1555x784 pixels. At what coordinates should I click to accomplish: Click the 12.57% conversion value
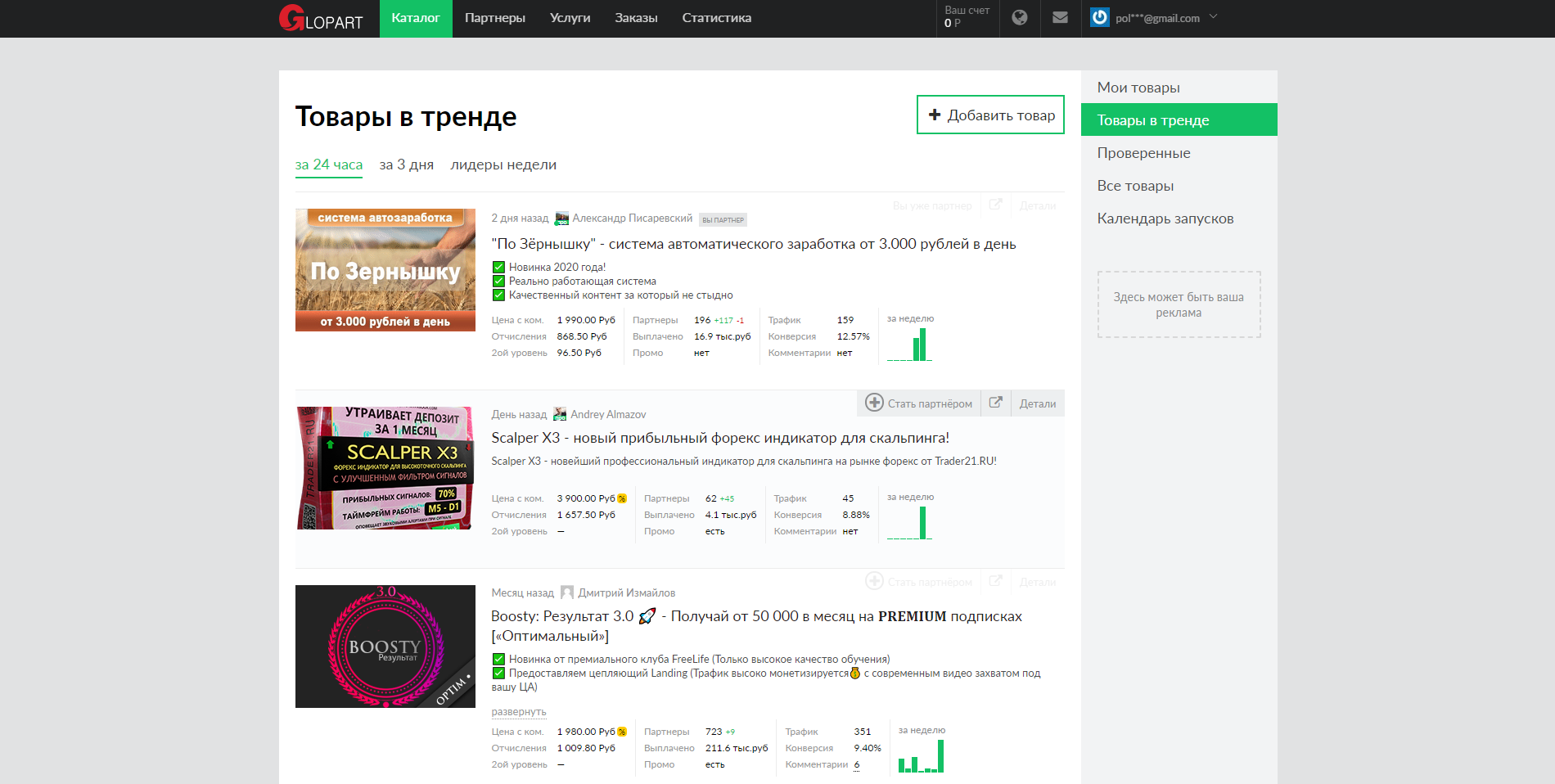click(853, 336)
